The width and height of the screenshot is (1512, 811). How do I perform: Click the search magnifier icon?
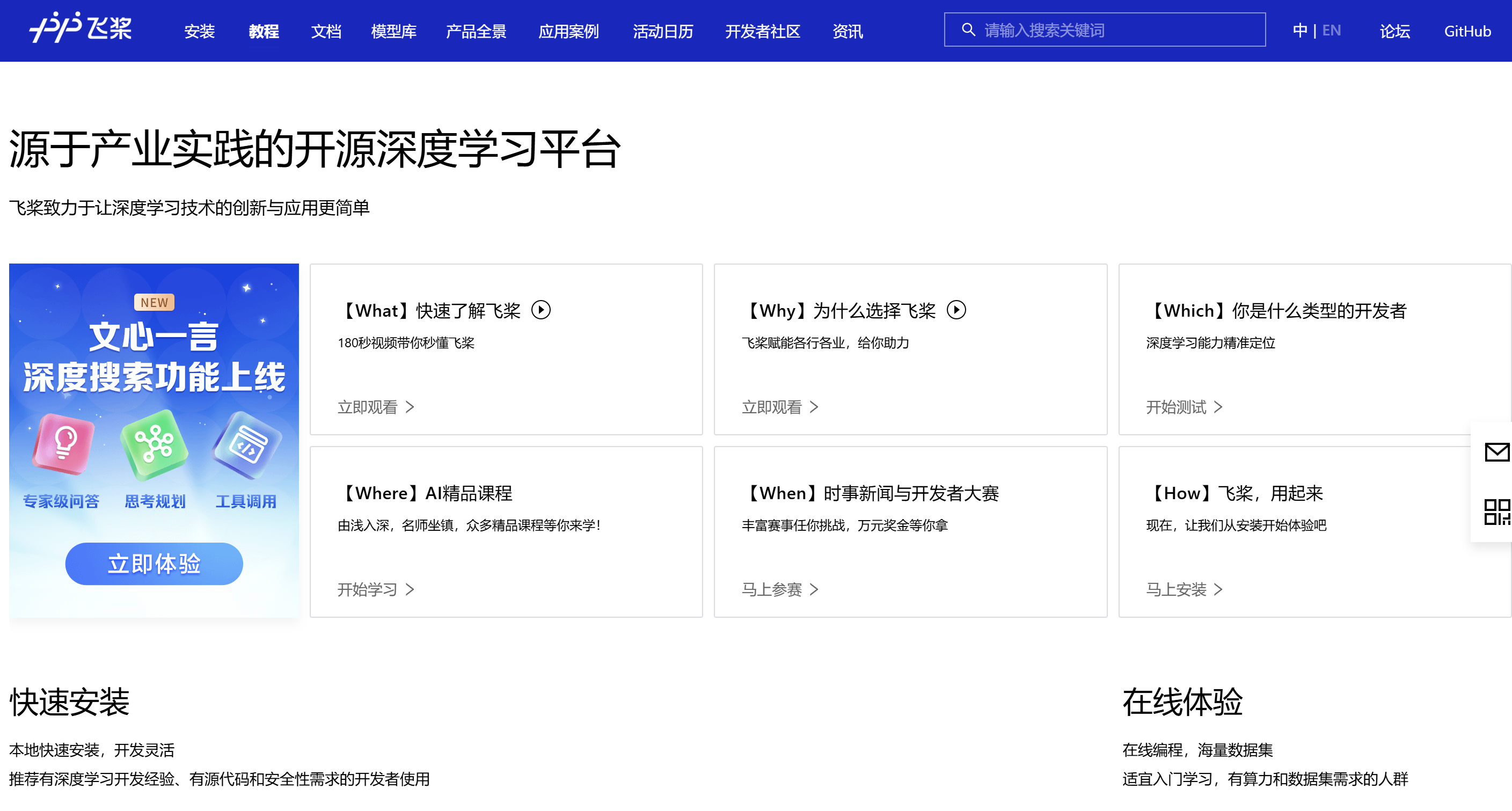tap(968, 30)
